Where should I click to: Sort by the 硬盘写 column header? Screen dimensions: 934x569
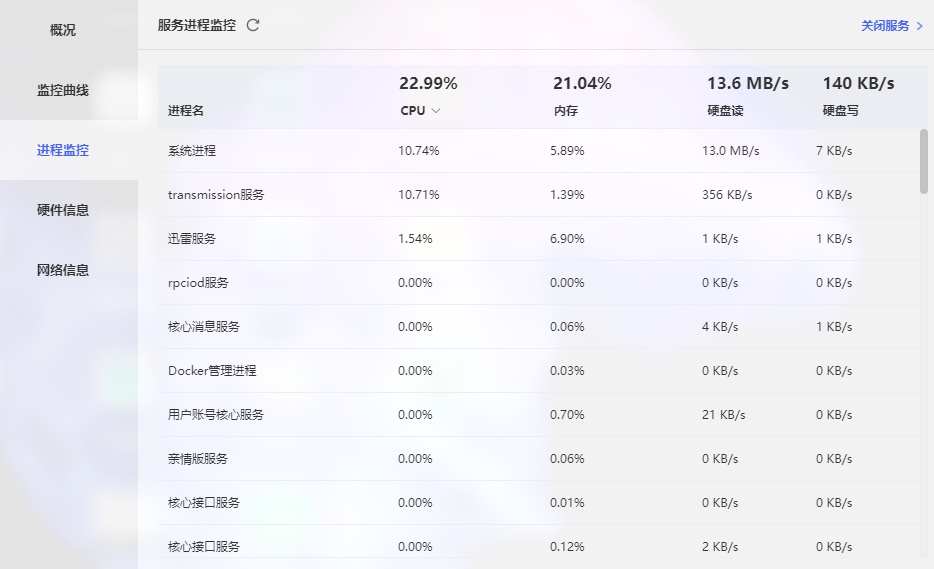click(x=840, y=111)
